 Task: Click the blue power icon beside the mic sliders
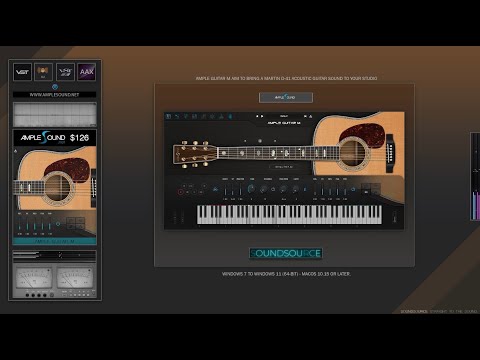[x=353, y=190]
